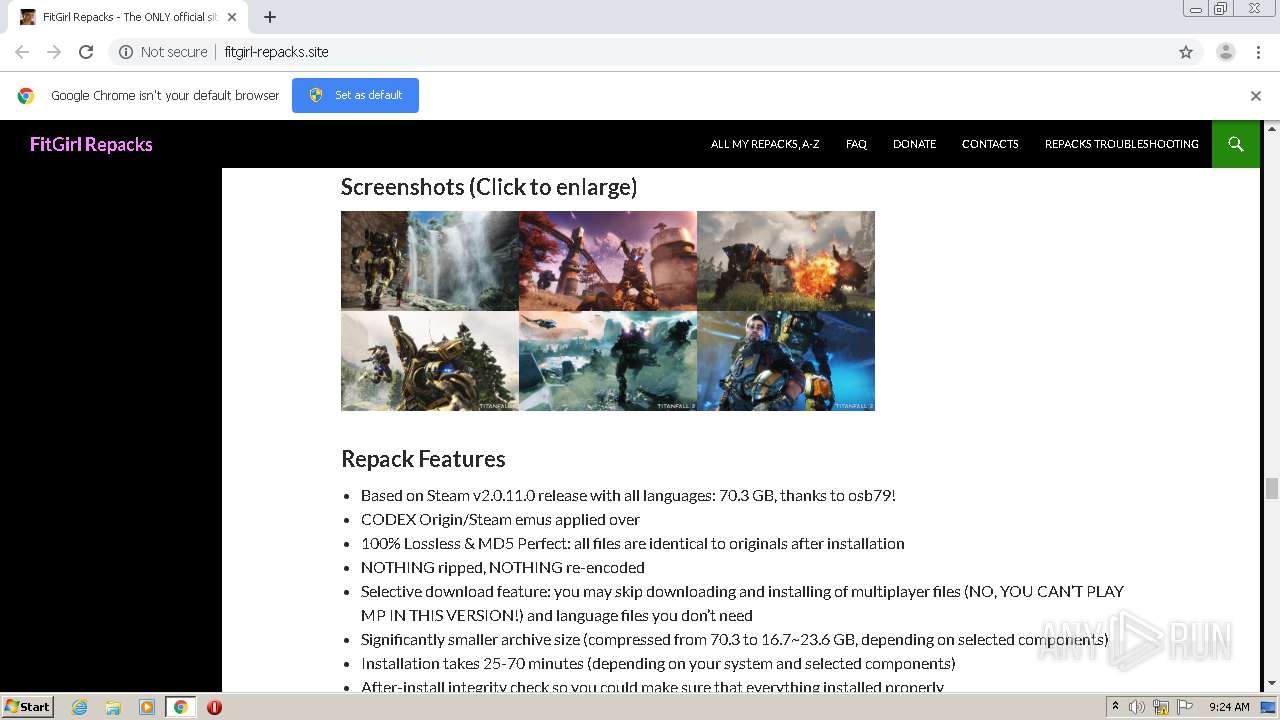
Task: Enlarge the pilot in blue screenshot
Action: click(x=786, y=361)
